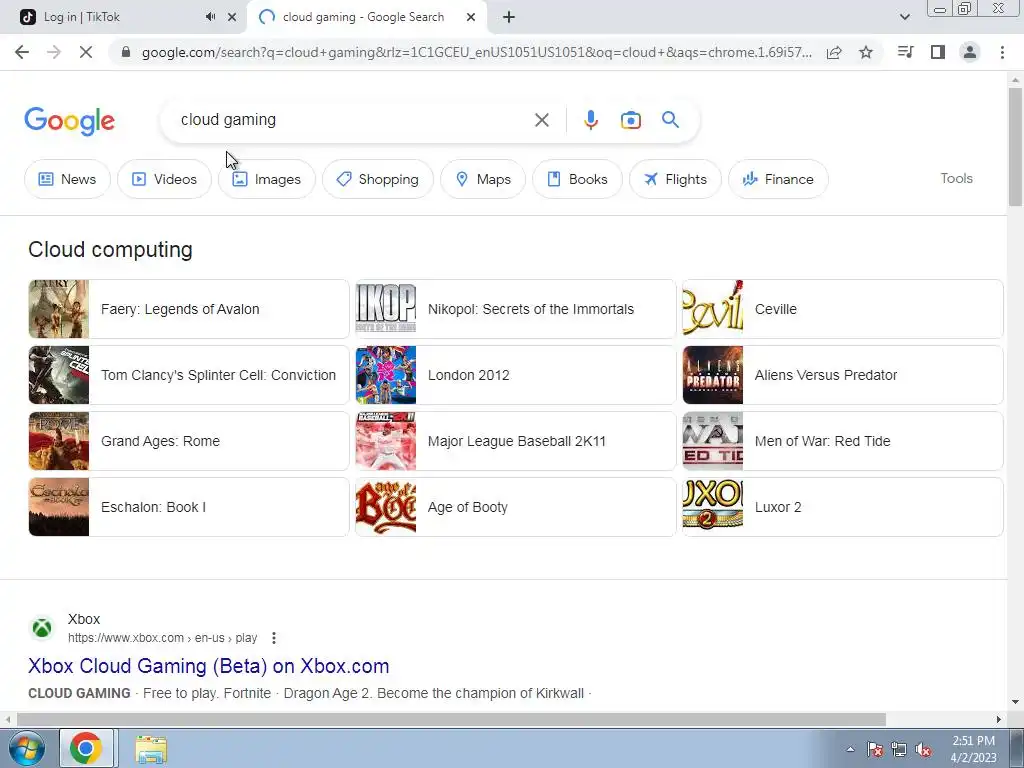Open Chrome from the taskbar
Image resolution: width=1024 pixels, height=768 pixels.
(x=86, y=748)
